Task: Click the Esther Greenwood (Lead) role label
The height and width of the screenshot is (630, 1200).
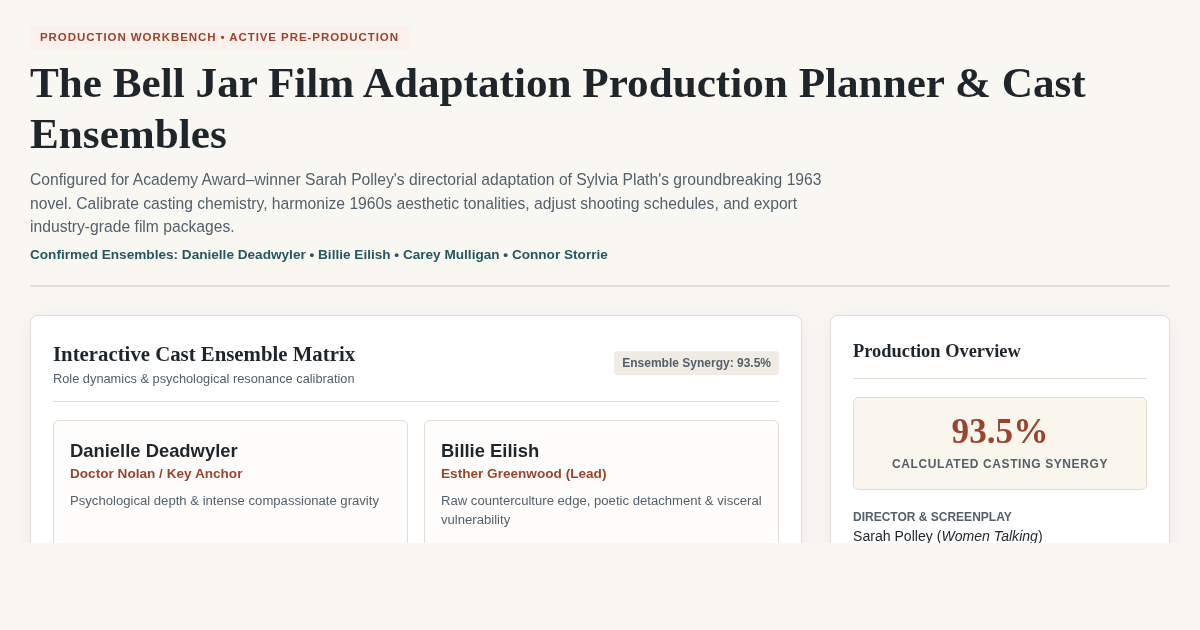Action: tap(523, 474)
